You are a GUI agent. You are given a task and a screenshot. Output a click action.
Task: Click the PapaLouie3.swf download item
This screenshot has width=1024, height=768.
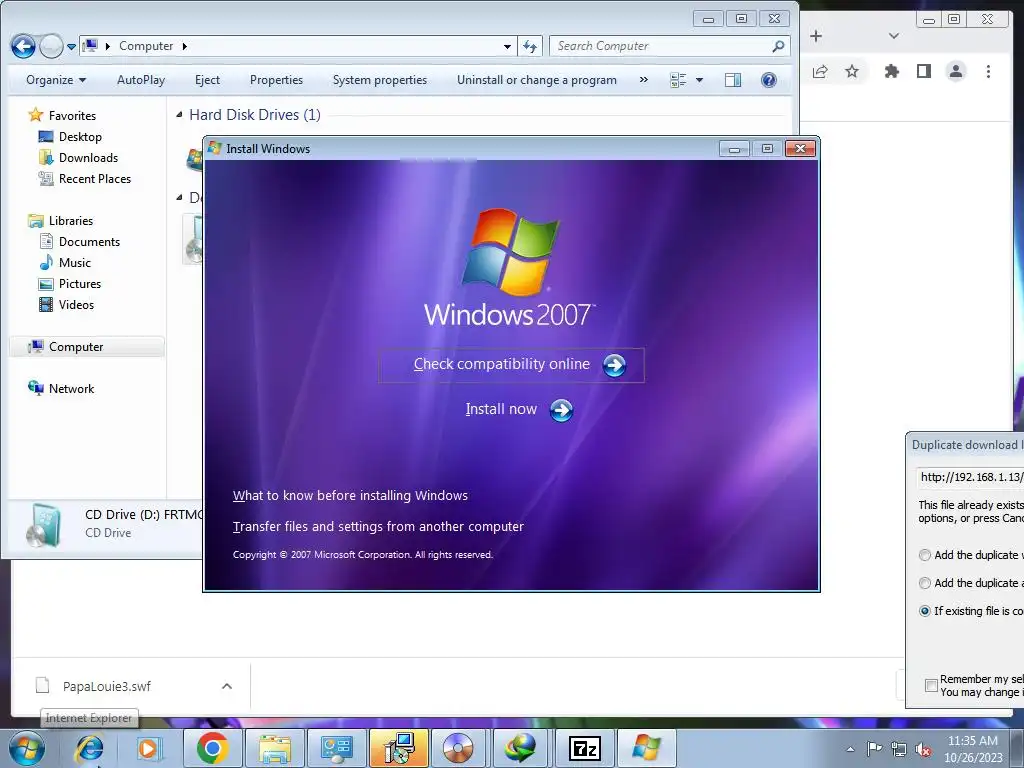(106, 686)
